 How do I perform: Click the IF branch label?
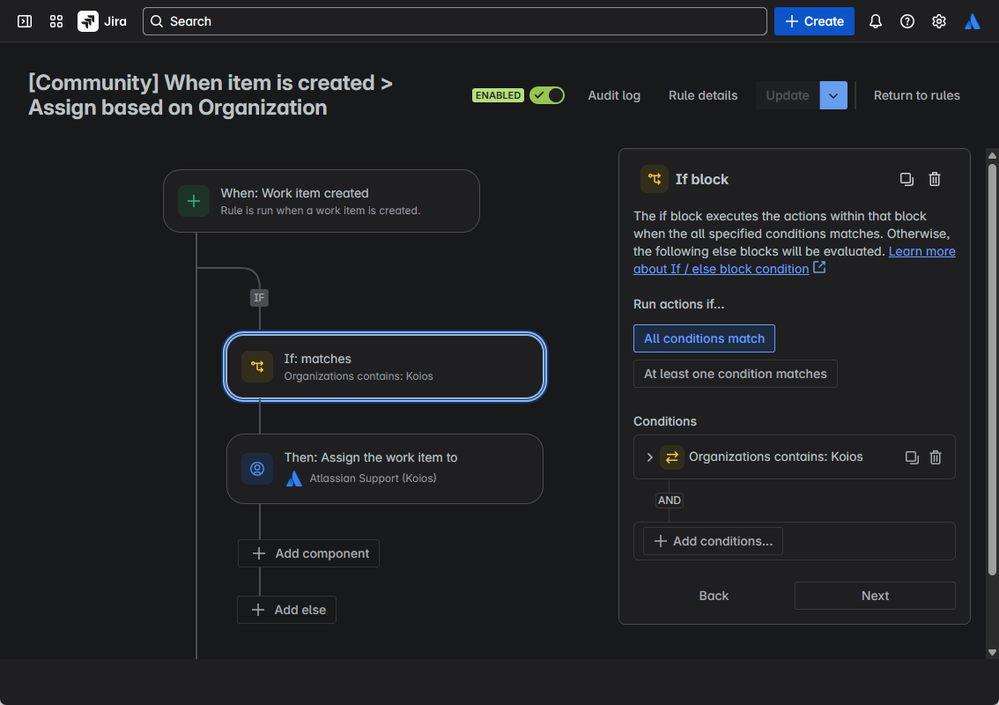point(259,297)
